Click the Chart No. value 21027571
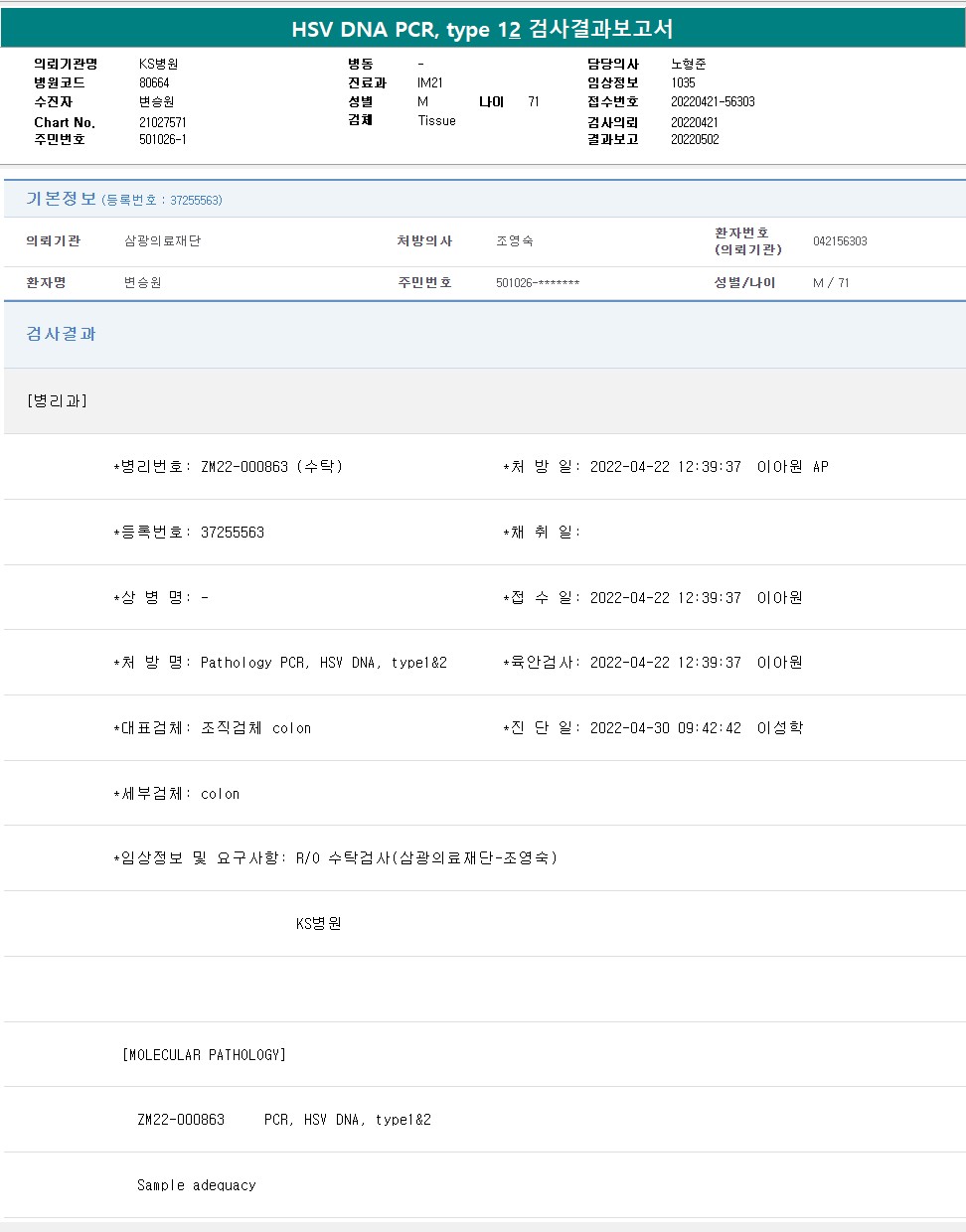 [162, 122]
